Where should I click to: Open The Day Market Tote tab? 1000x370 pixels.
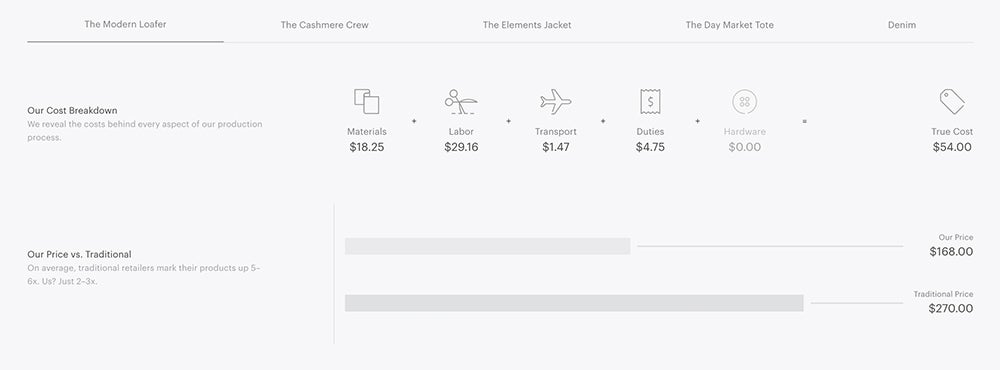pos(730,25)
